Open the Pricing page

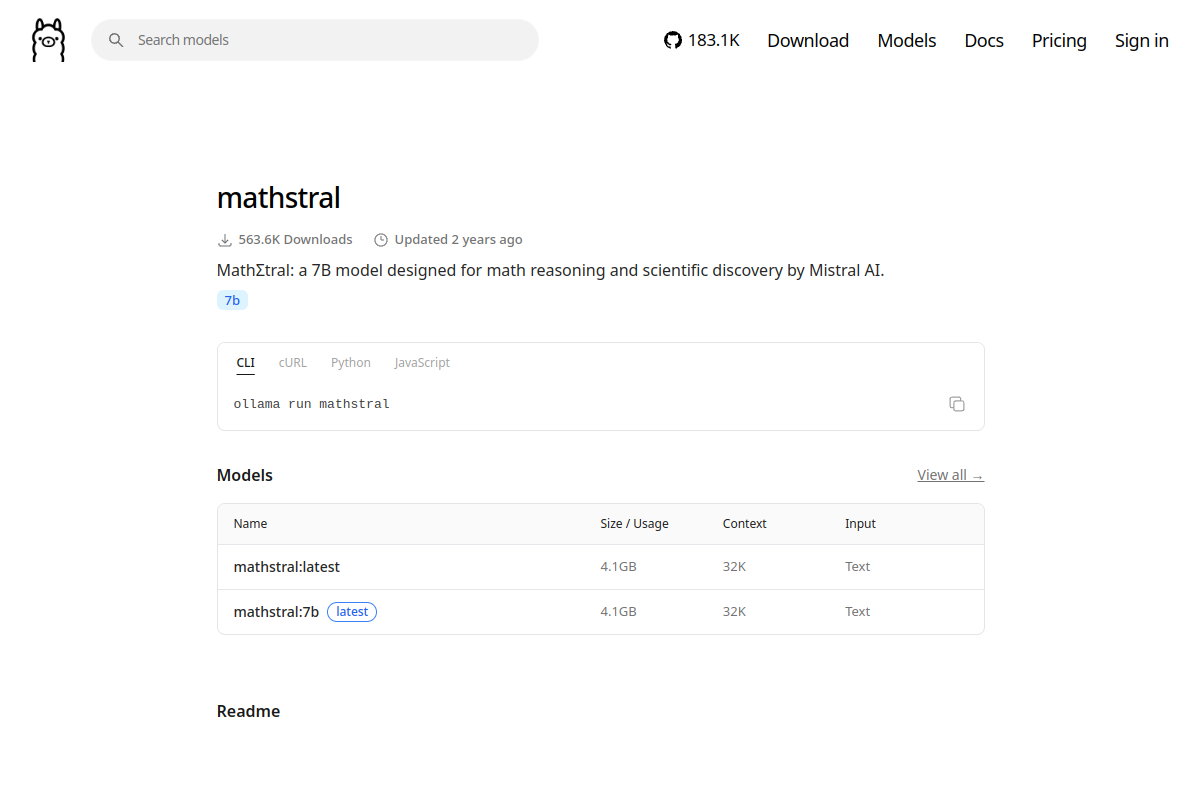1059,40
